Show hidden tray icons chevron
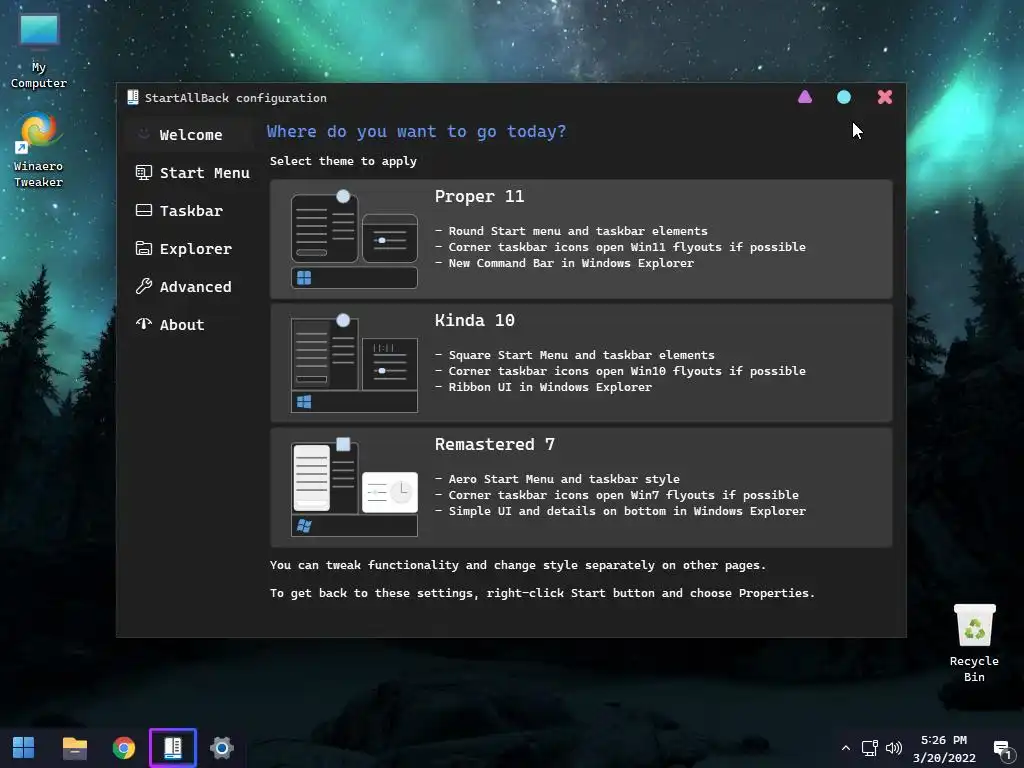The height and width of the screenshot is (768, 1024). pyautogui.click(x=846, y=748)
